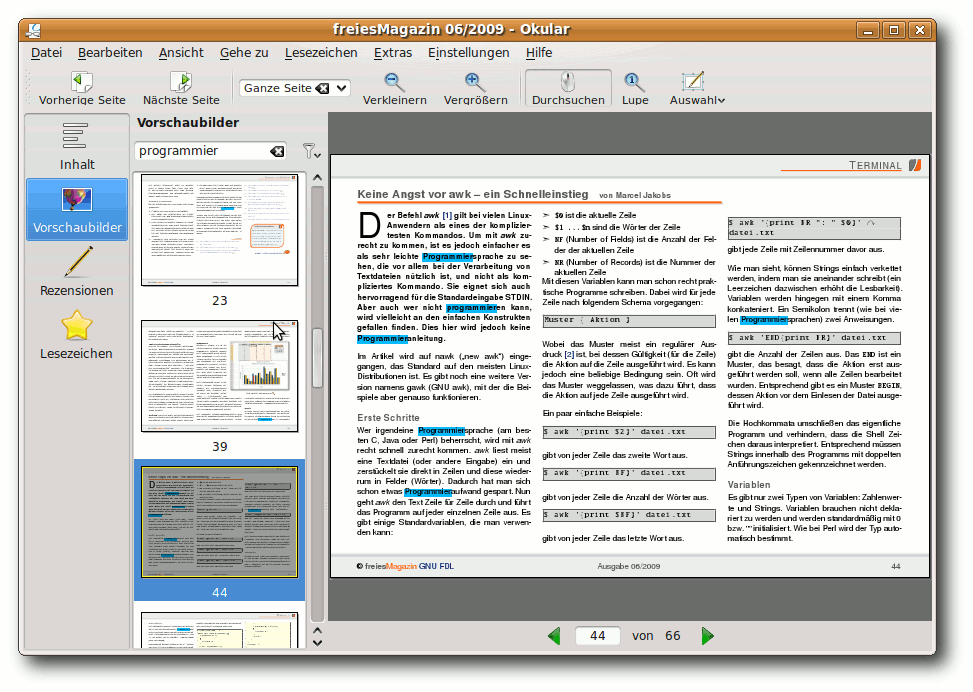
Task: Click the thumbnail scrollbar handle
Action: point(317,358)
